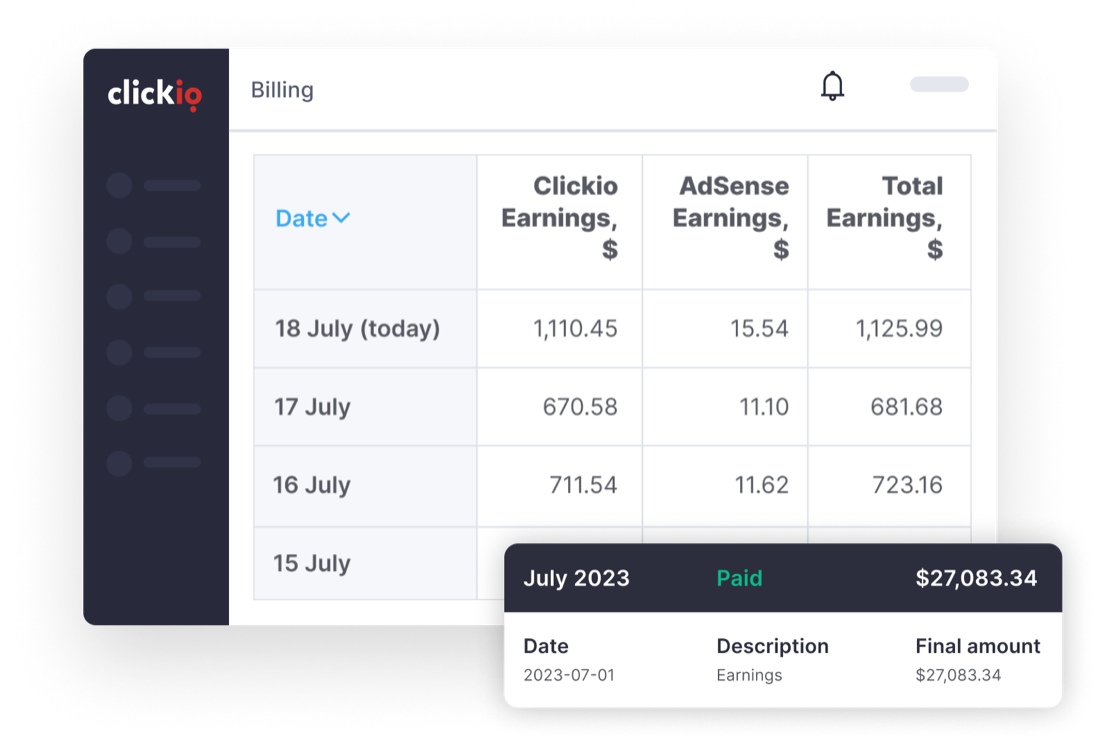Image resolution: width=1096 pixels, height=744 pixels.
Task: Select the 15 July row label
Action: pos(312,564)
